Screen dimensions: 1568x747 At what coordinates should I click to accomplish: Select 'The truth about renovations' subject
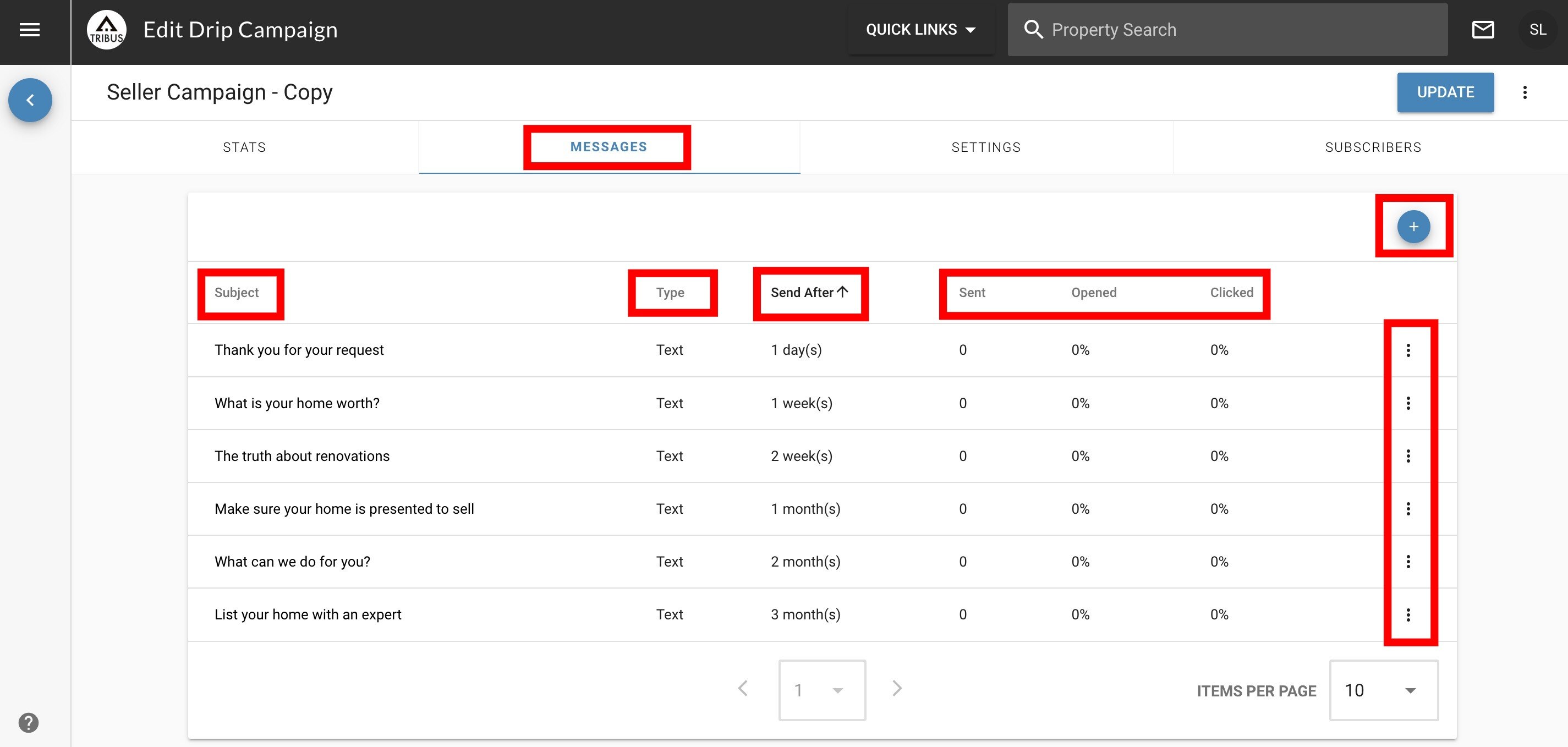(x=302, y=456)
